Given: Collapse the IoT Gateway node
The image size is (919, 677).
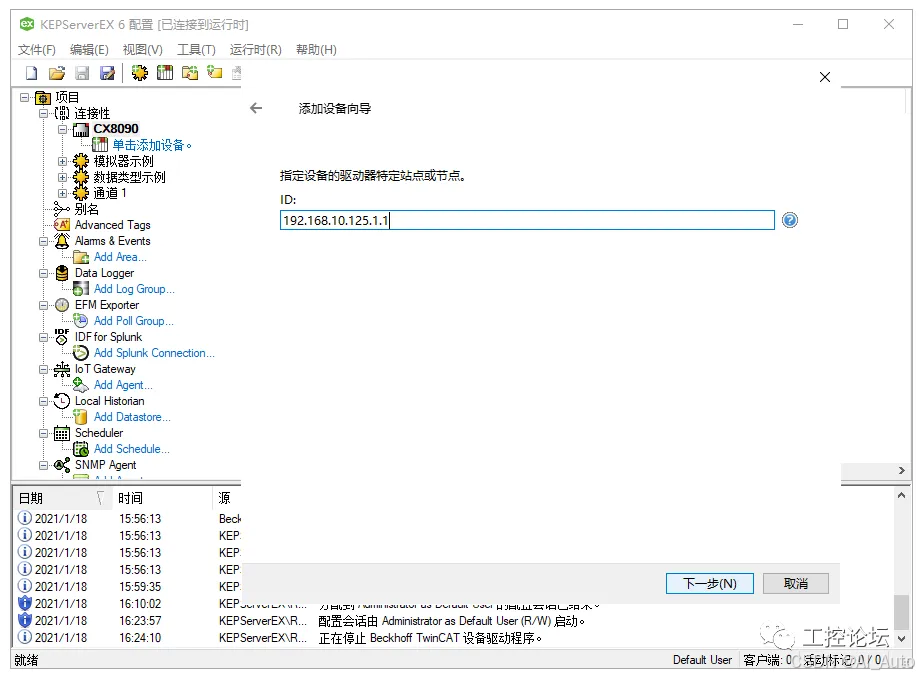Looking at the screenshot, I should tap(43, 370).
